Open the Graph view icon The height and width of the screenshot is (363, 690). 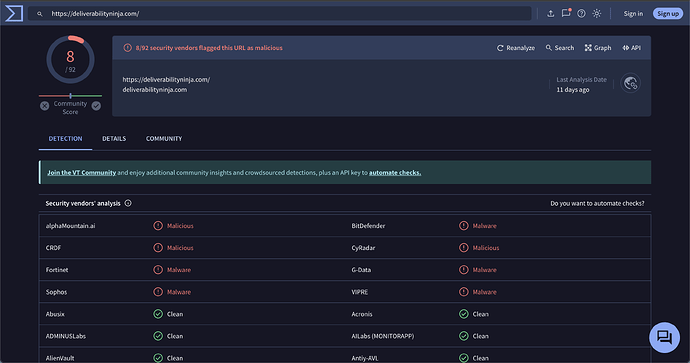588,48
